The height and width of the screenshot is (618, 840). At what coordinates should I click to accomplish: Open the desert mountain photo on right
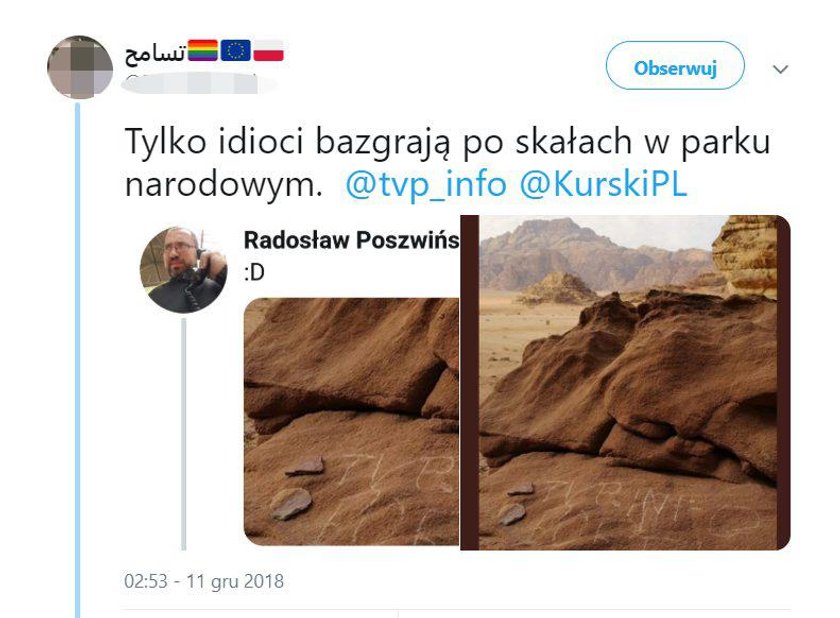pyautogui.click(x=625, y=382)
